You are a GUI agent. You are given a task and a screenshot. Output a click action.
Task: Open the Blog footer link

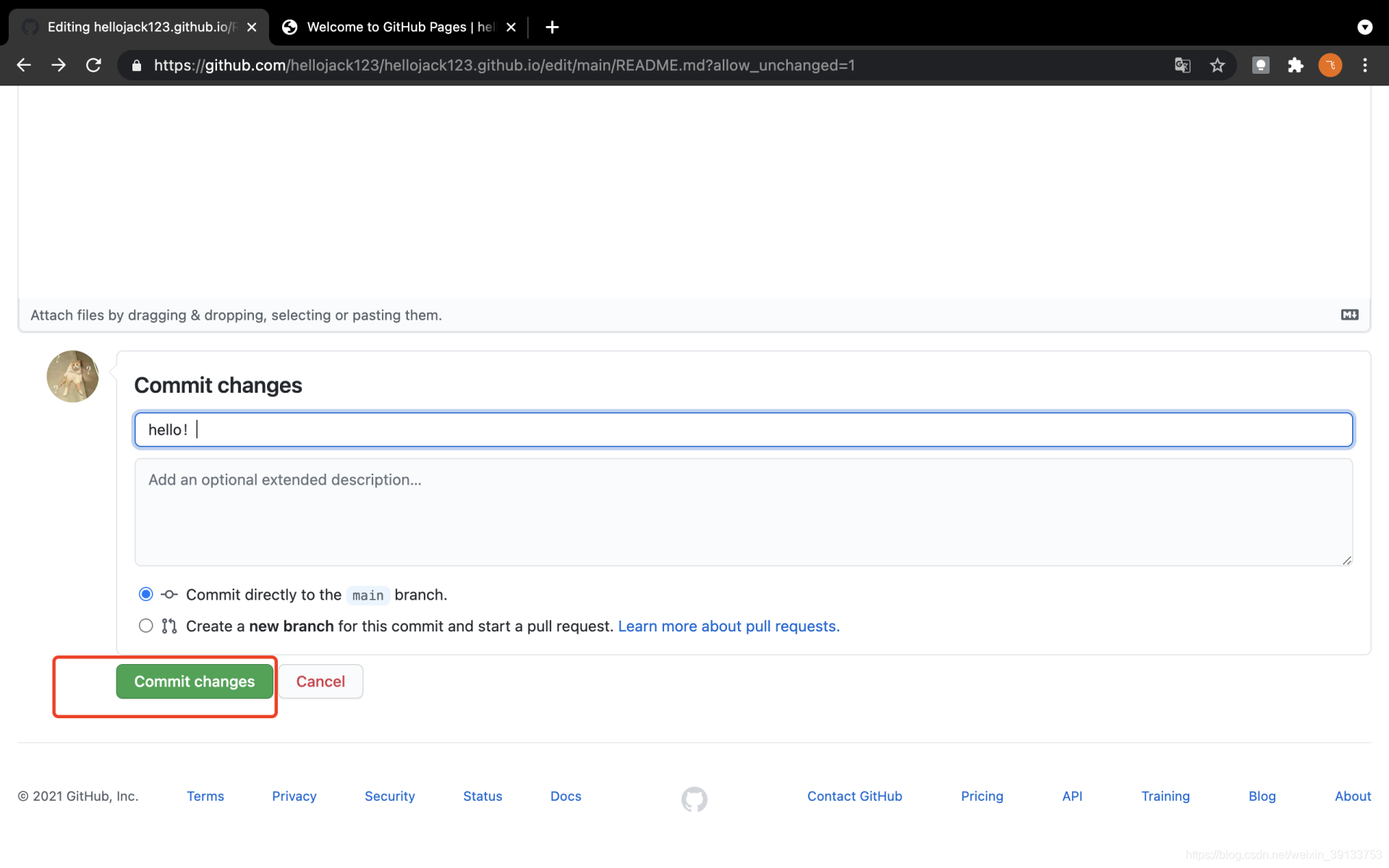[x=1262, y=796]
